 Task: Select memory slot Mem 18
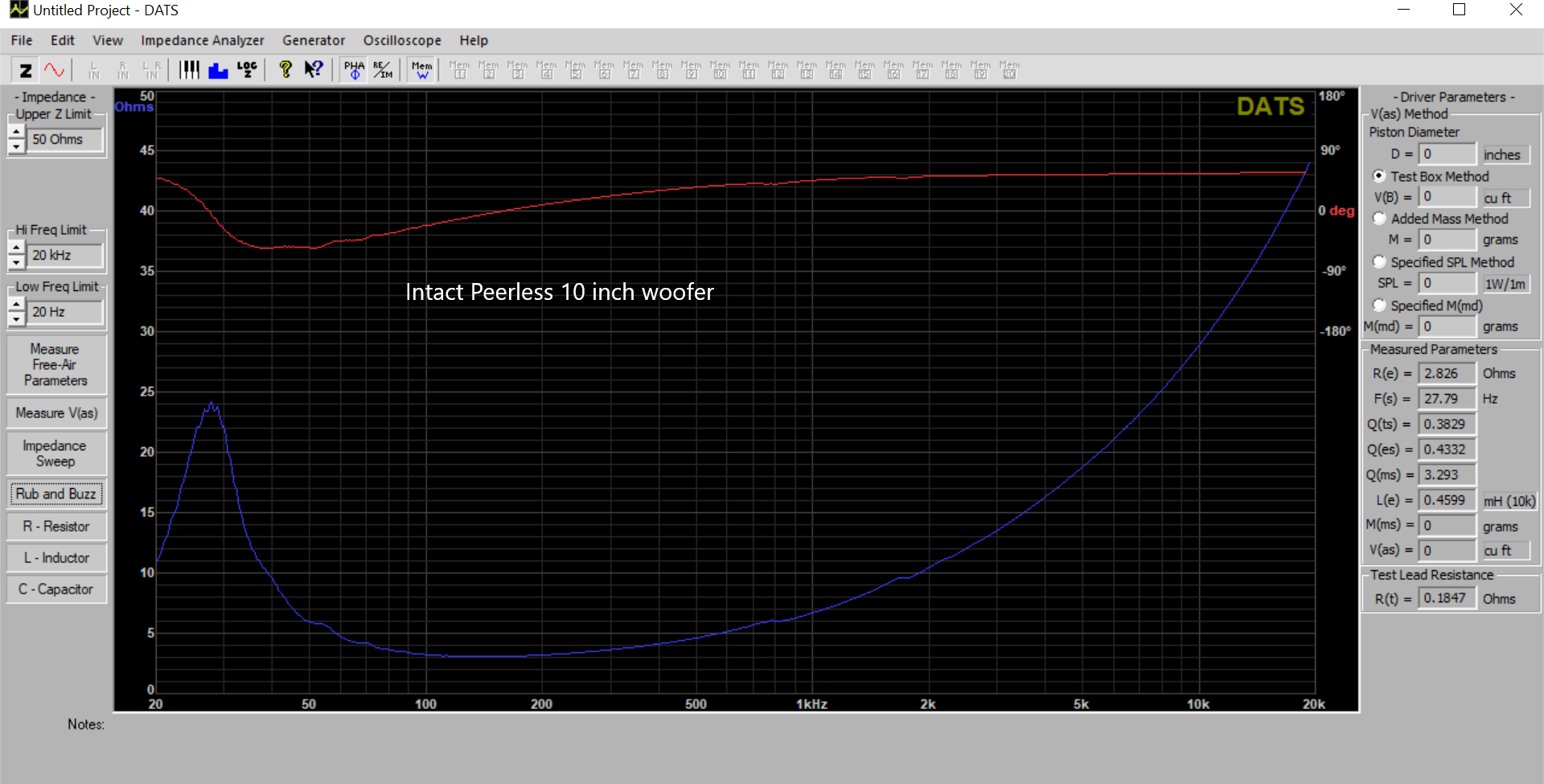(x=951, y=70)
